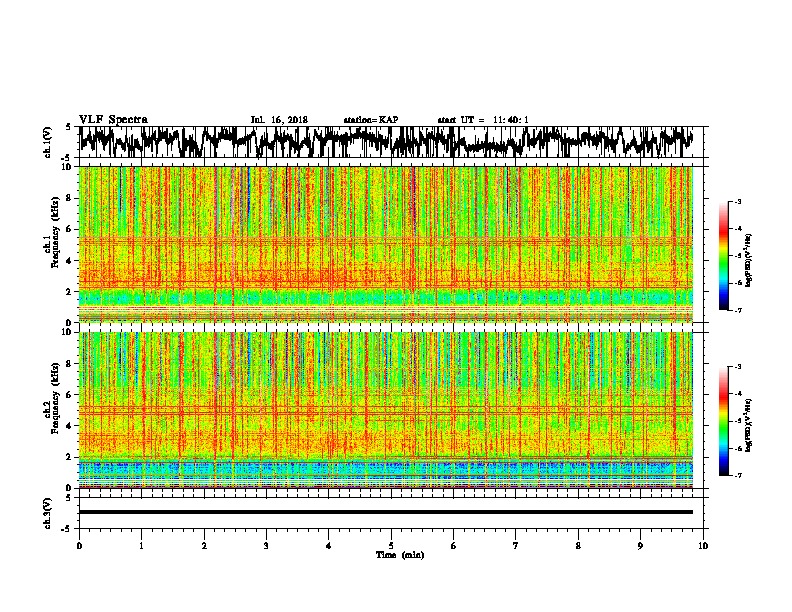The image size is (792, 612).
Task: Click the "5" tick on ch.3(V) axis
Action: pos(68,498)
